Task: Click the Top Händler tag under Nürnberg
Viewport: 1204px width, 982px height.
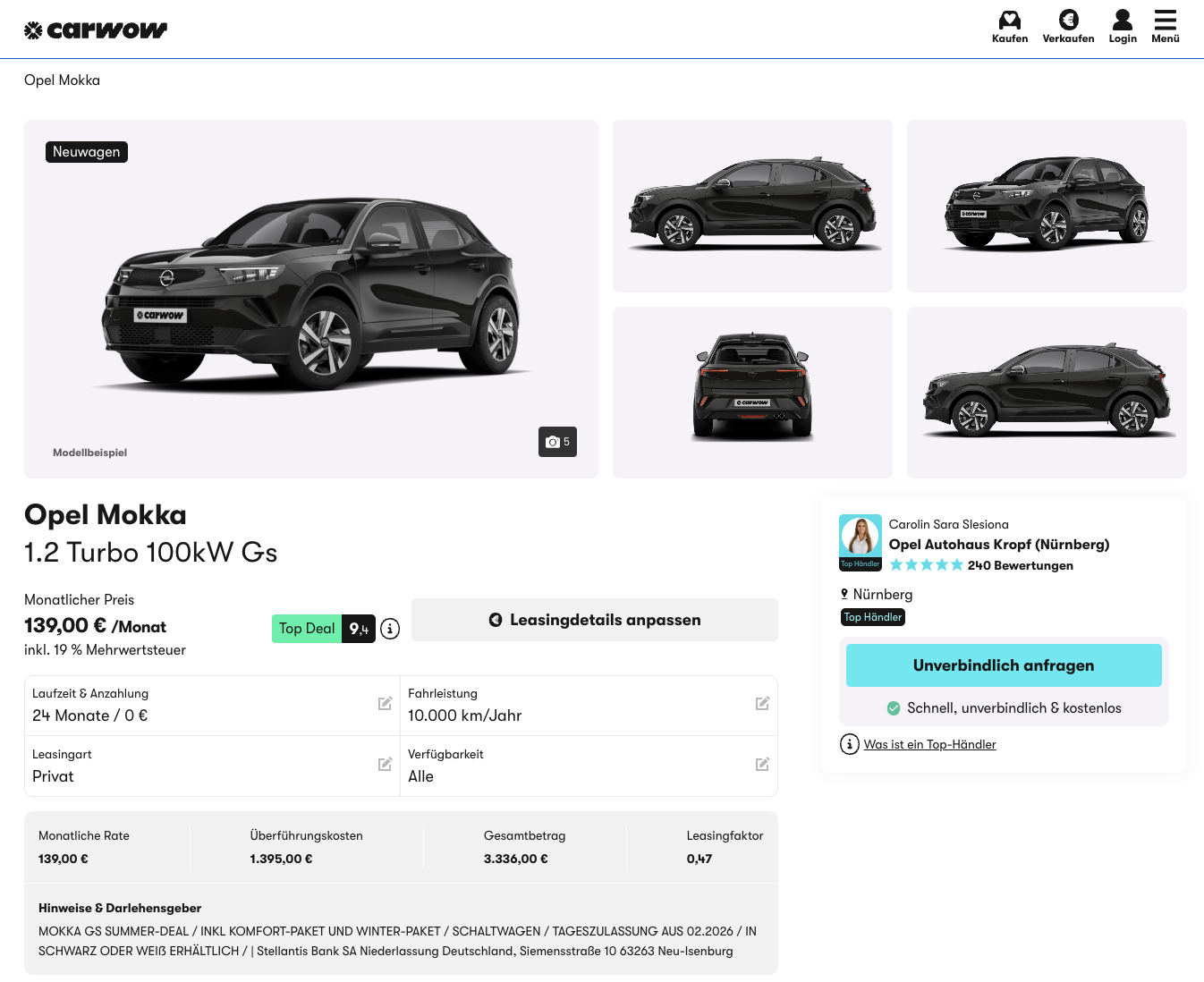Action: click(x=873, y=617)
